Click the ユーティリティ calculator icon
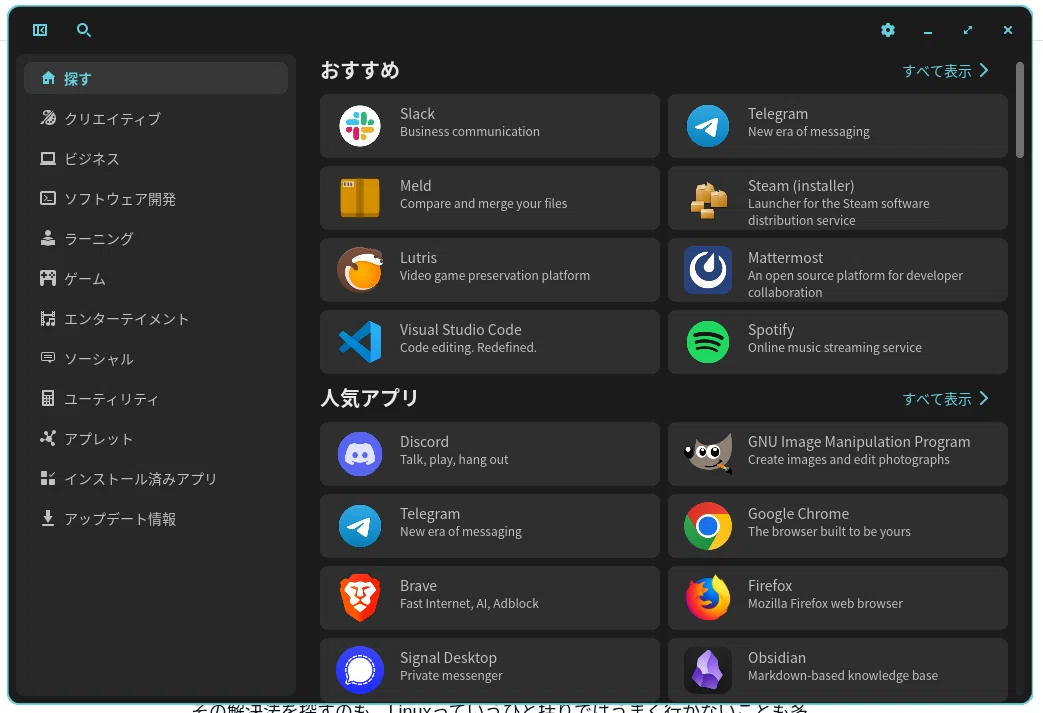Screen dimensions: 1043x713 pyautogui.click(x=48, y=398)
